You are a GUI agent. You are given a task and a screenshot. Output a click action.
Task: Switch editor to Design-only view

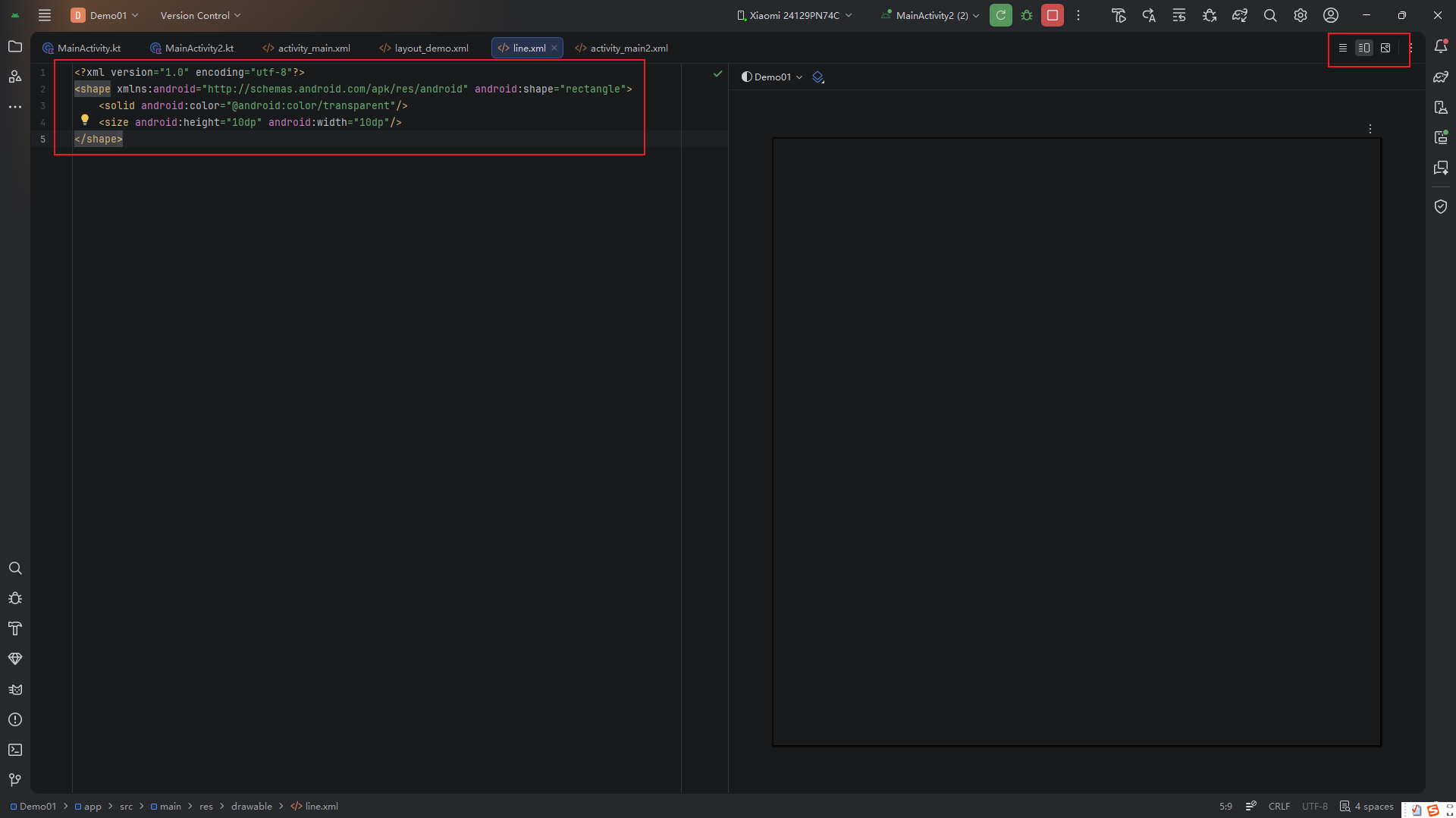click(x=1385, y=48)
